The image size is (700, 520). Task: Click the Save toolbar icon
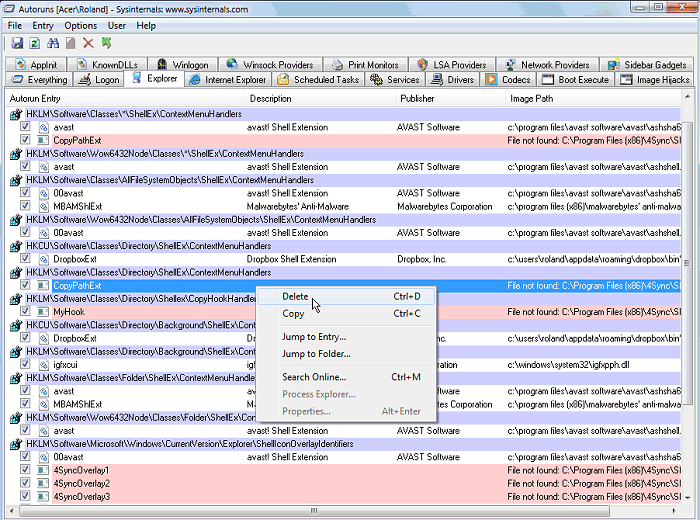(17, 43)
